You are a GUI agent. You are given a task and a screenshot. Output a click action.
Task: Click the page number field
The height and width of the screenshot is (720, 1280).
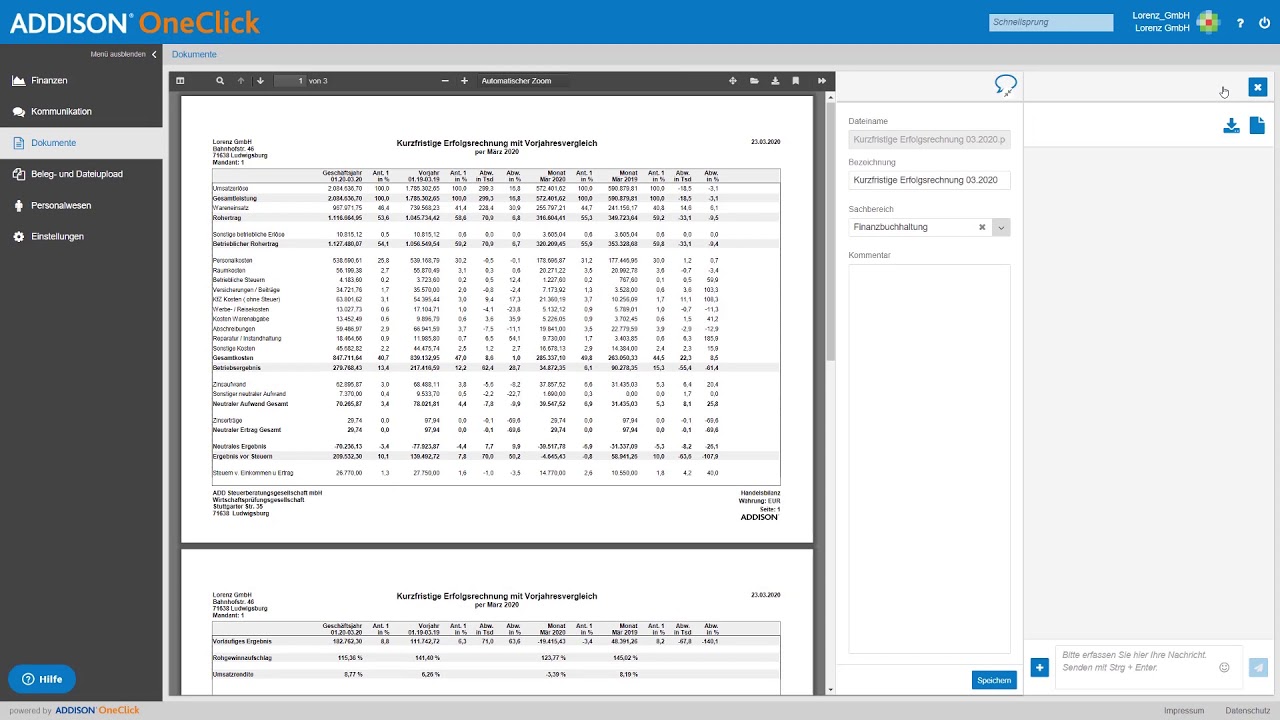pos(289,81)
